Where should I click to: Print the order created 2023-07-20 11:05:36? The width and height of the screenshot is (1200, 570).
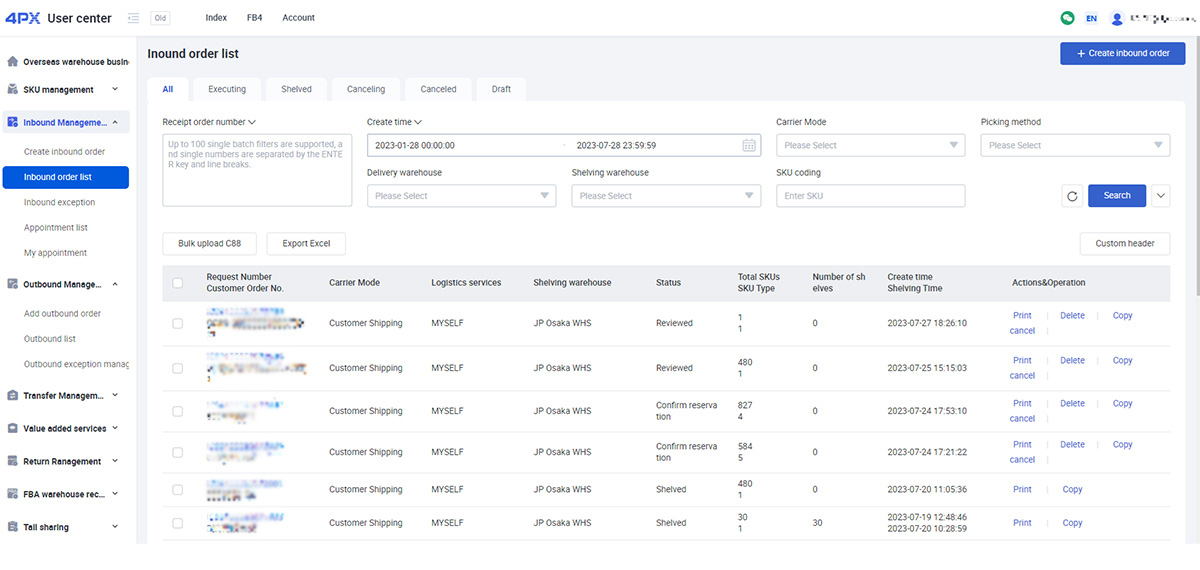tap(1022, 490)
